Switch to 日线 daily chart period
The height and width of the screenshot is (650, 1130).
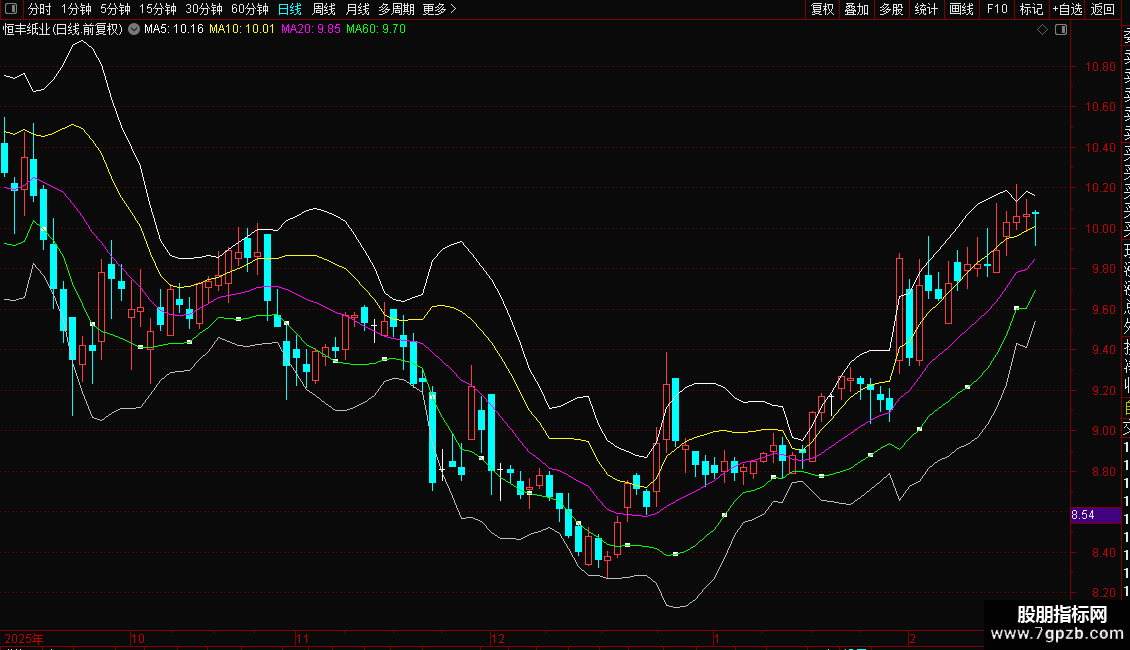[290, 9]
